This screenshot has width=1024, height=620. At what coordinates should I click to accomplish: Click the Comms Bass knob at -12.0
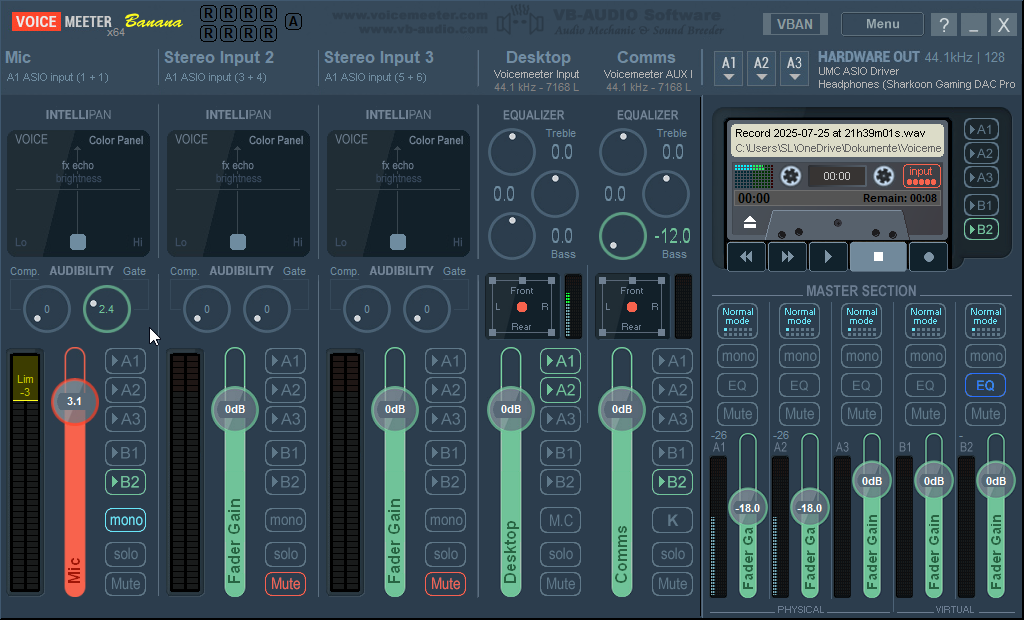[x=622, y=236]
